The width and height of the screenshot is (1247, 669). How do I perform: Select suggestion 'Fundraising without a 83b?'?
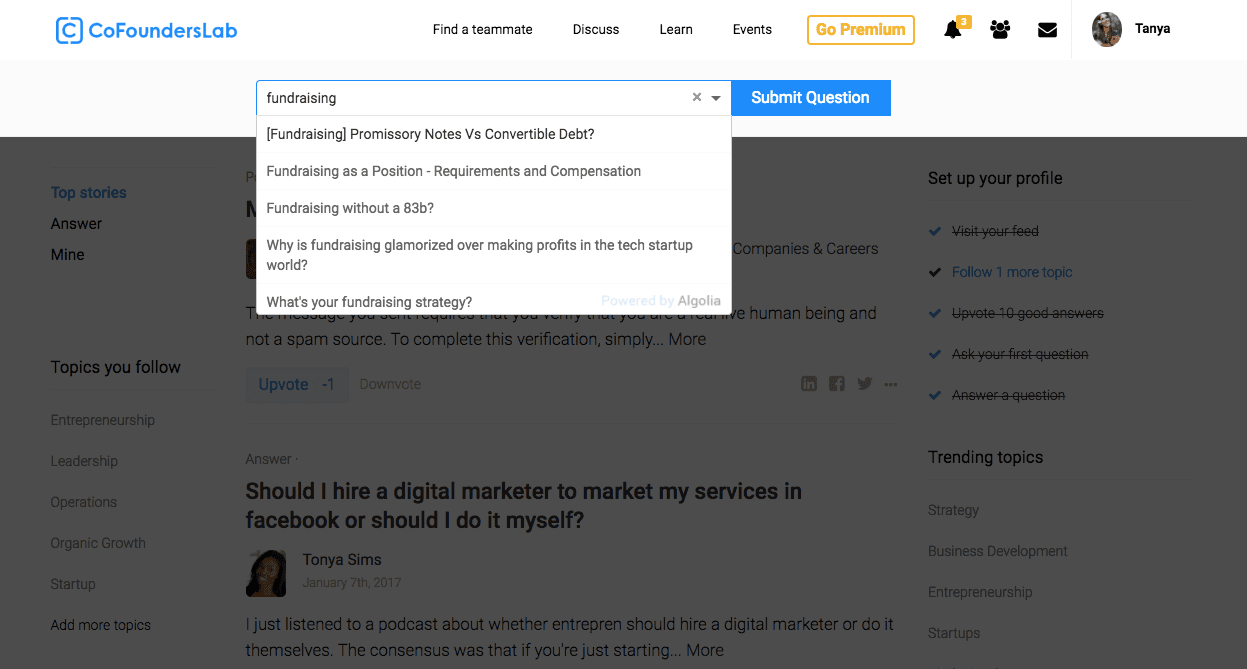[x=350, y=208]
